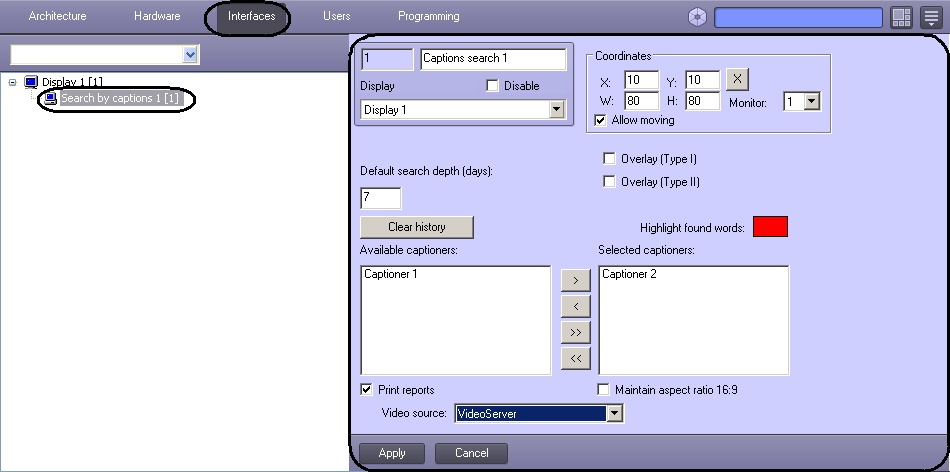Toggle Print reports checkbox
950x472 pixels.
point(367,390)
